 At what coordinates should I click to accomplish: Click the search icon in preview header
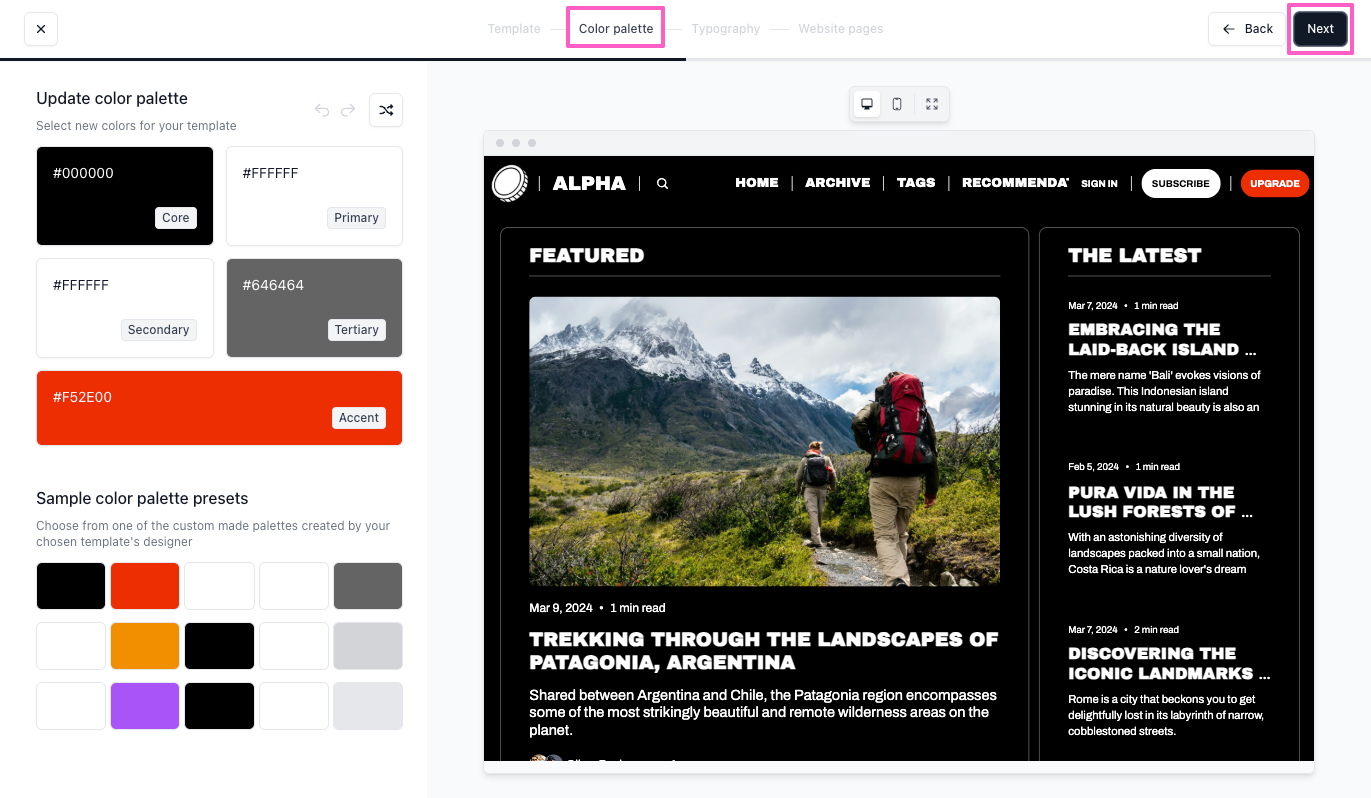coord(662,184)
